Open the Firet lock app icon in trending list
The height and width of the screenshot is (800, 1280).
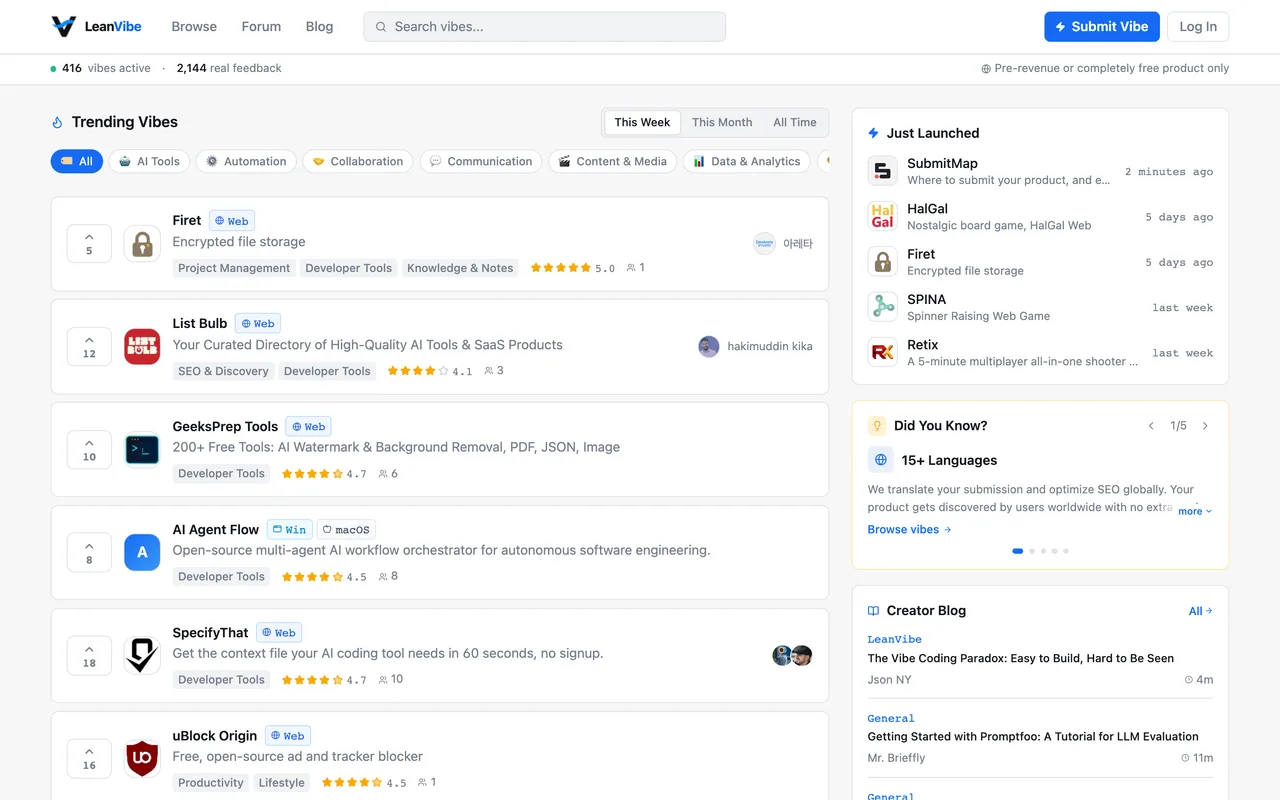tap(142, 244)
